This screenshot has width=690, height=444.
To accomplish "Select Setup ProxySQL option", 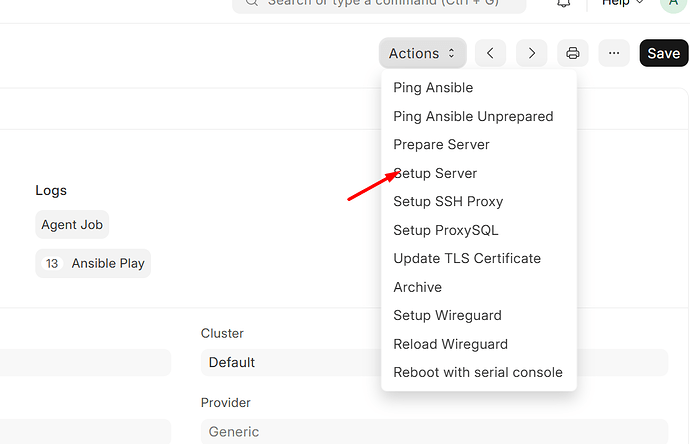I will pyautogui.click(x=446, y=230).
